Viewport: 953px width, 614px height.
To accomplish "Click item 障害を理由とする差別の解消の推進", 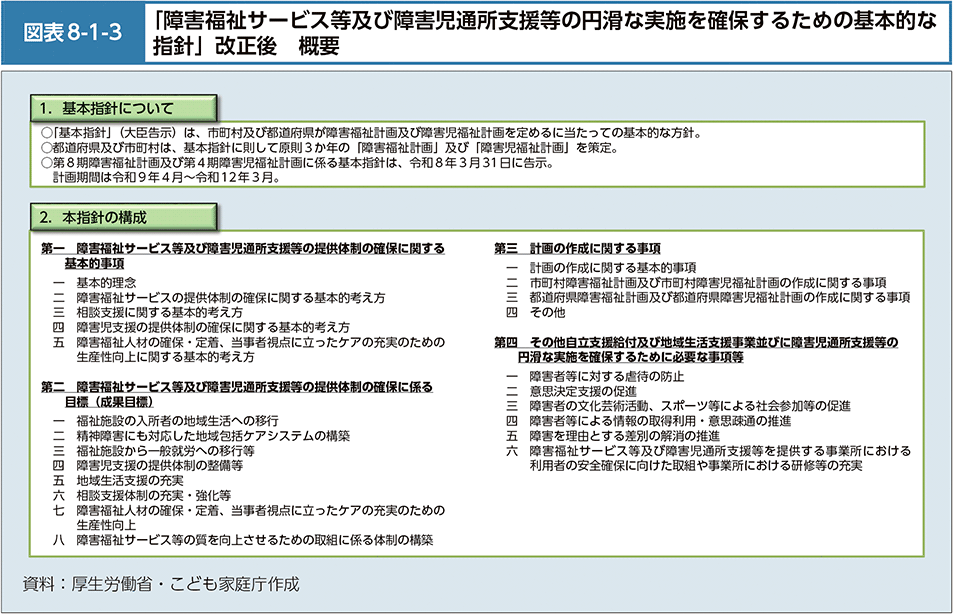I will coord(624,436).
